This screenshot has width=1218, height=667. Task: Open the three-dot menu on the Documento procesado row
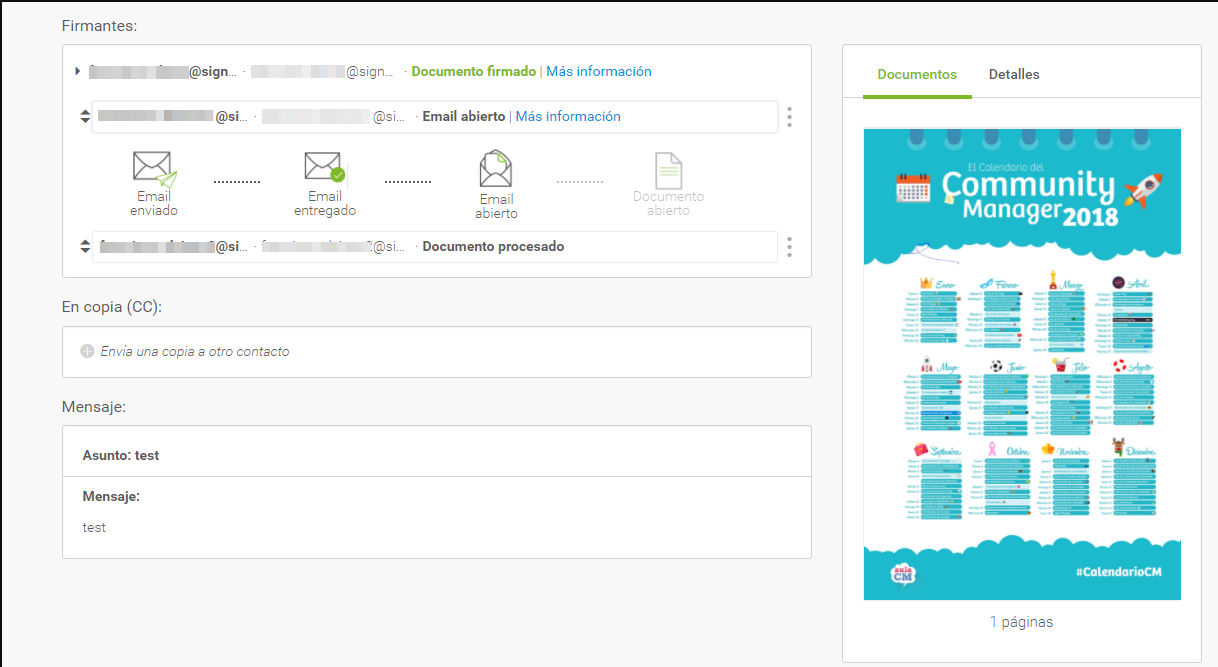pyautogui.click(x=790, y=246)
